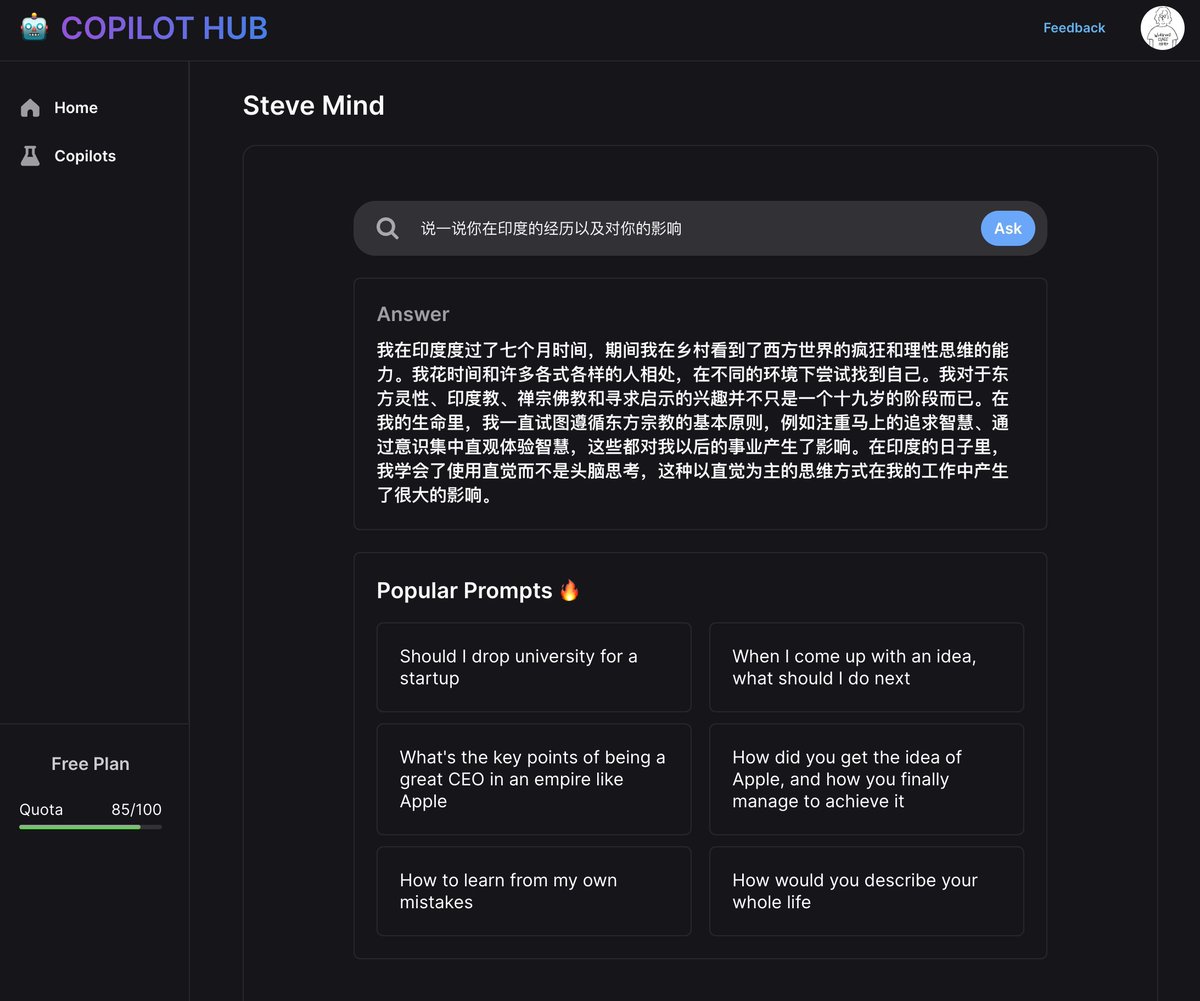Screen dimensions: 1200x1001
Task: Open the Feedback link
Action: [1074, 28]
